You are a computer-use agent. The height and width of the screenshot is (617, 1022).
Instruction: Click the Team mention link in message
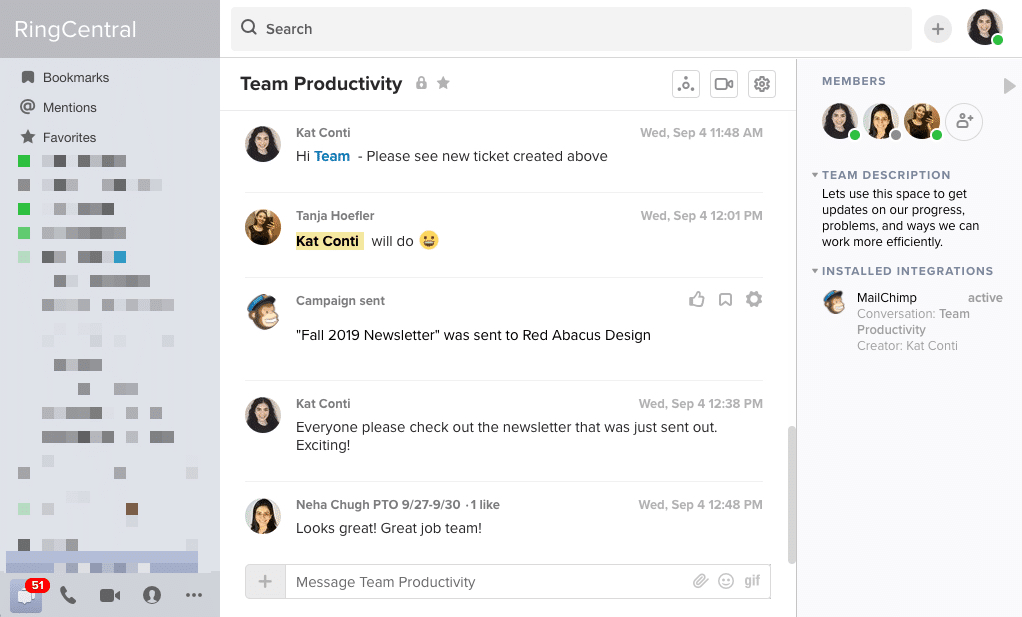332,156
